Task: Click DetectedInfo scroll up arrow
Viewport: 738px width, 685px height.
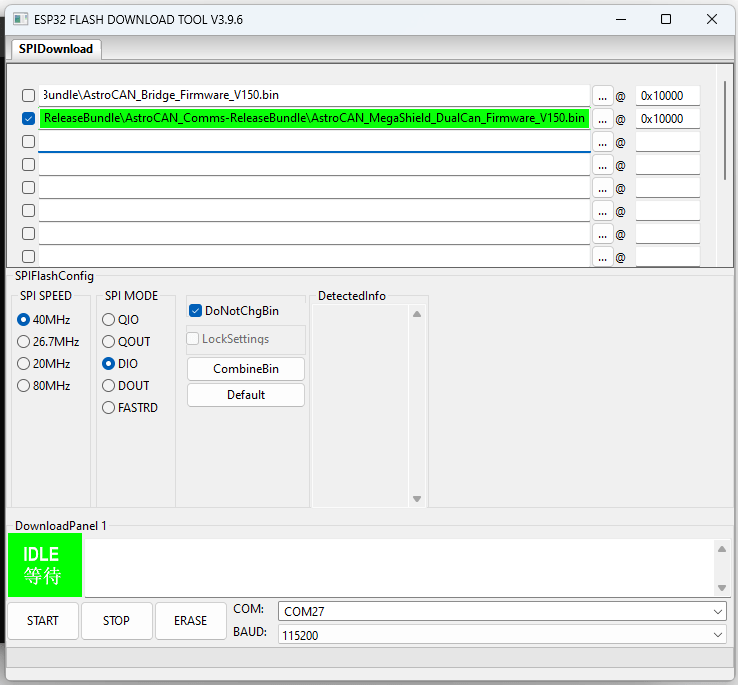Action: click(x=417, y=314)
